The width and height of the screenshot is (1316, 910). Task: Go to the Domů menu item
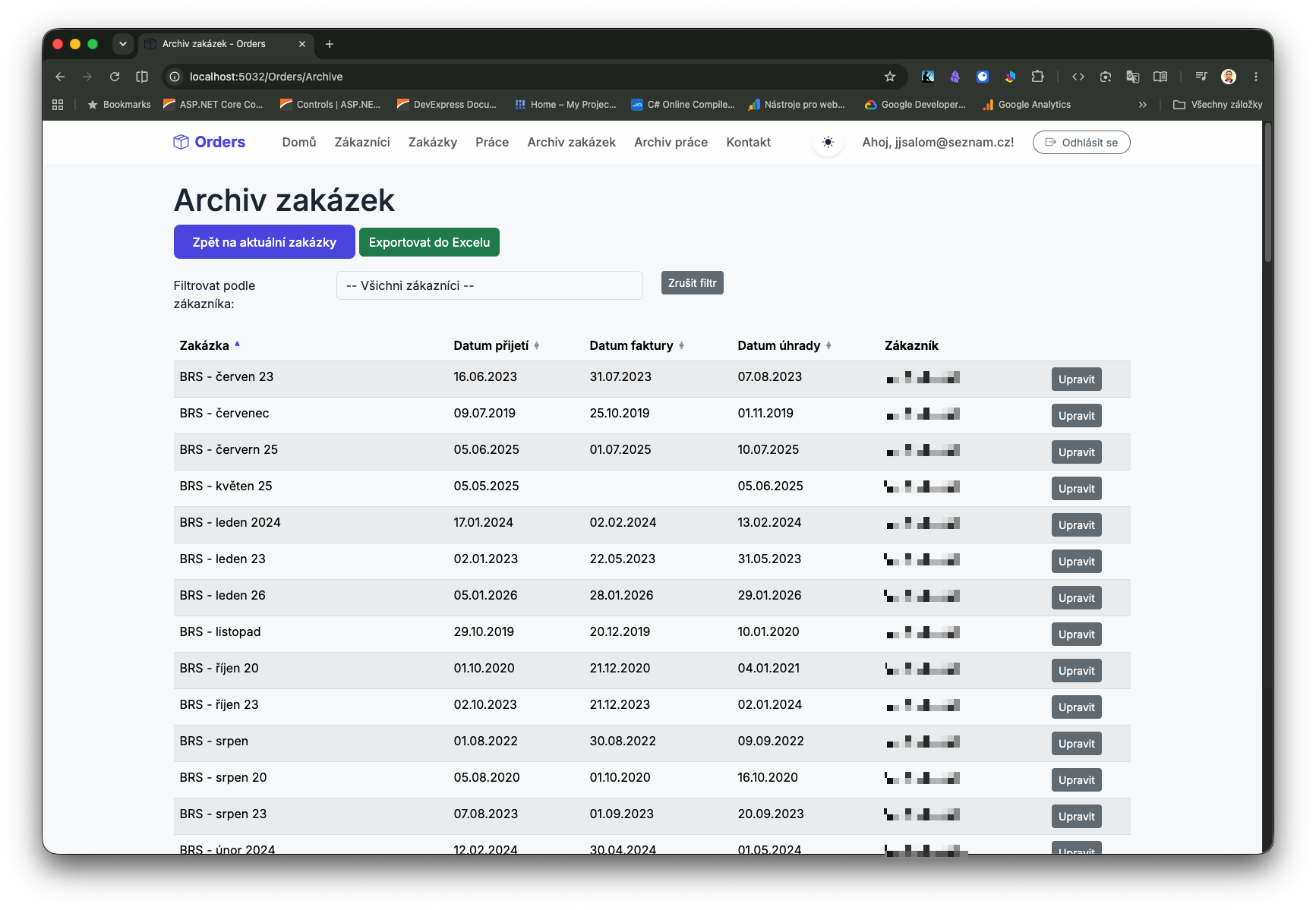pyautogui.click(x=299, y=142)
